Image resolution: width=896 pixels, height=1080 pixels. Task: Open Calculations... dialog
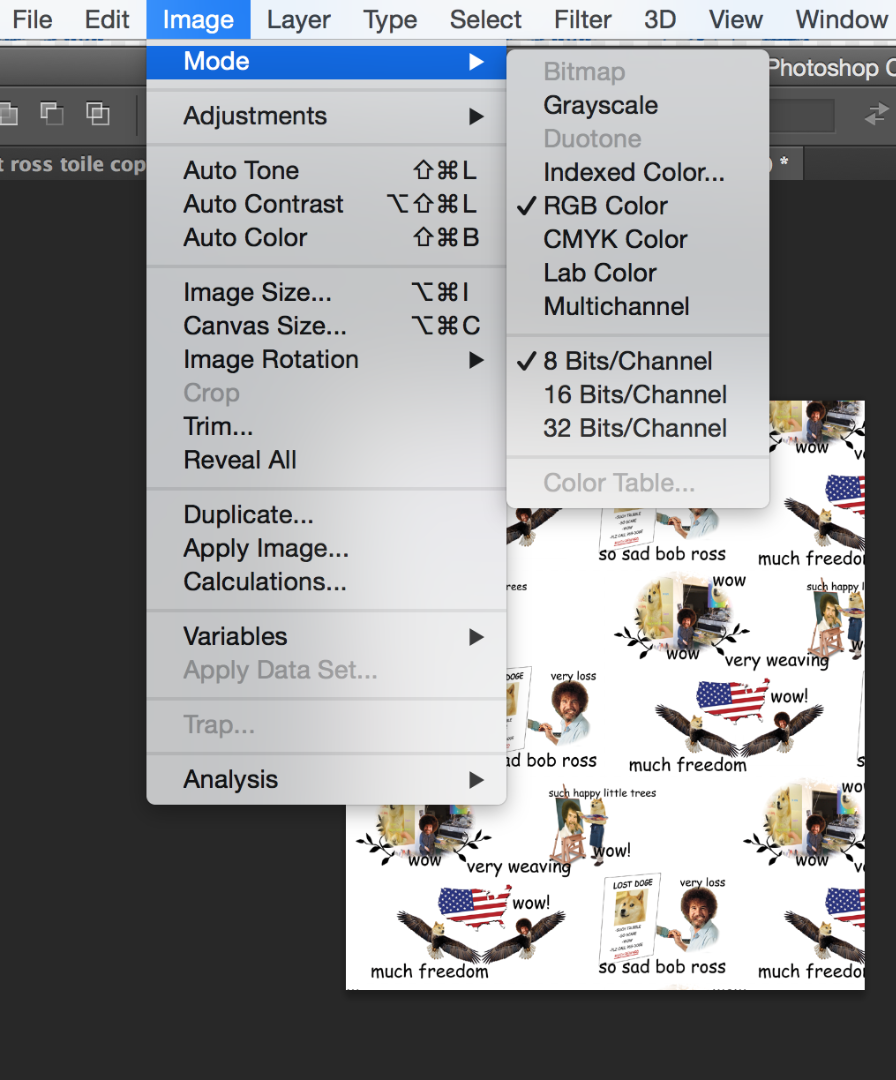point(326,582)
